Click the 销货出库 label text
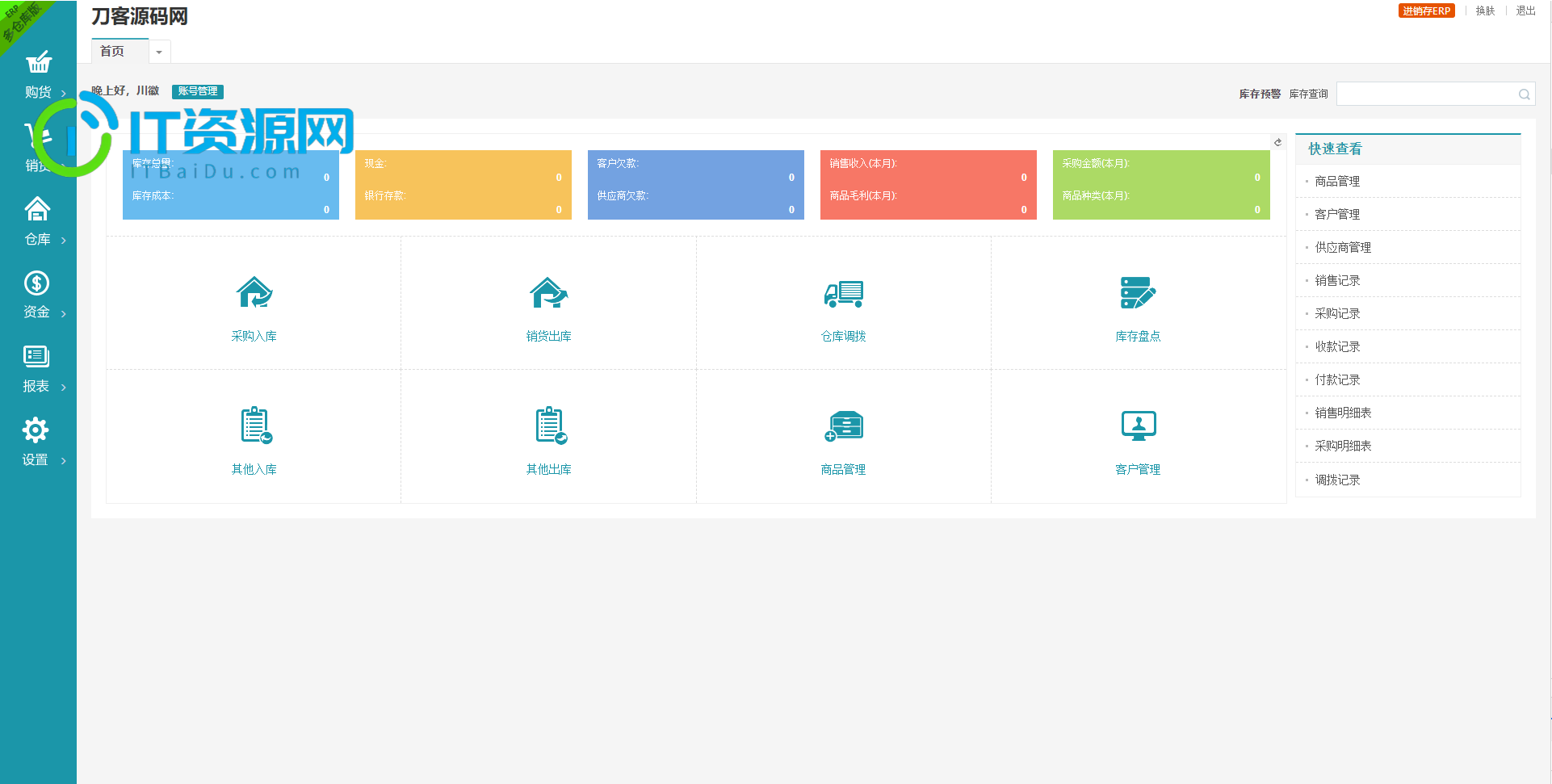 click(x=549, y=336)
